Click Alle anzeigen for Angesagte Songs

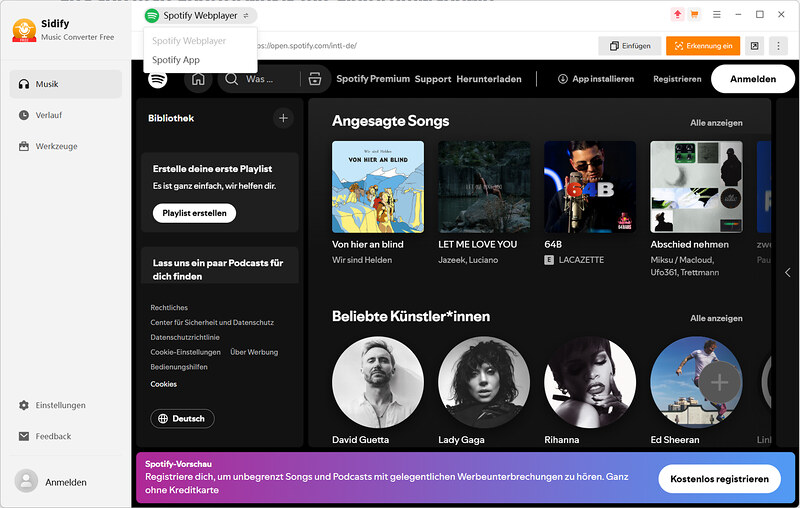point(716,123)
